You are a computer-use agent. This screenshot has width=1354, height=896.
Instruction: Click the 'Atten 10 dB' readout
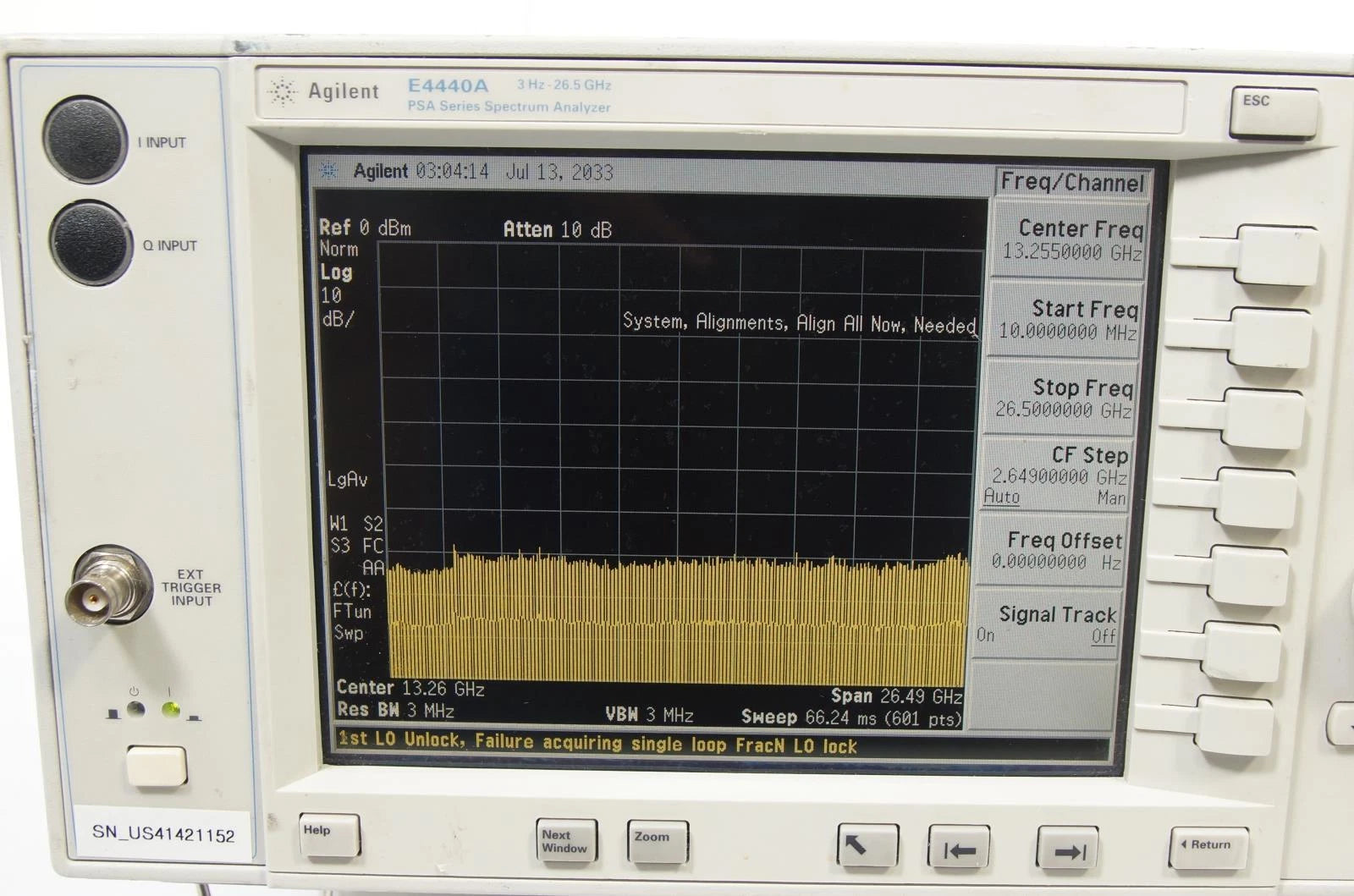tap(557, 229)
